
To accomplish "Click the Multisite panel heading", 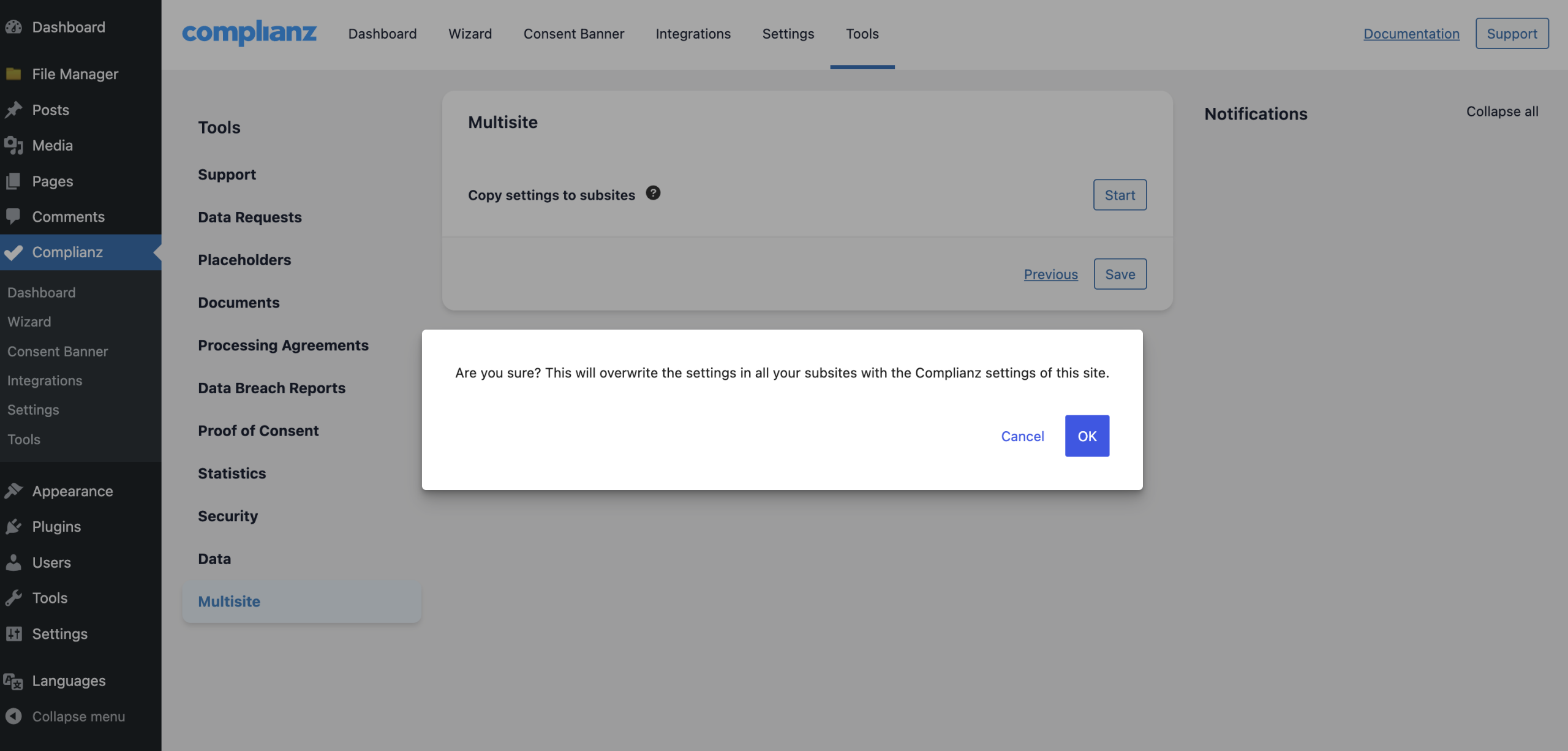I will coord(502,122).
